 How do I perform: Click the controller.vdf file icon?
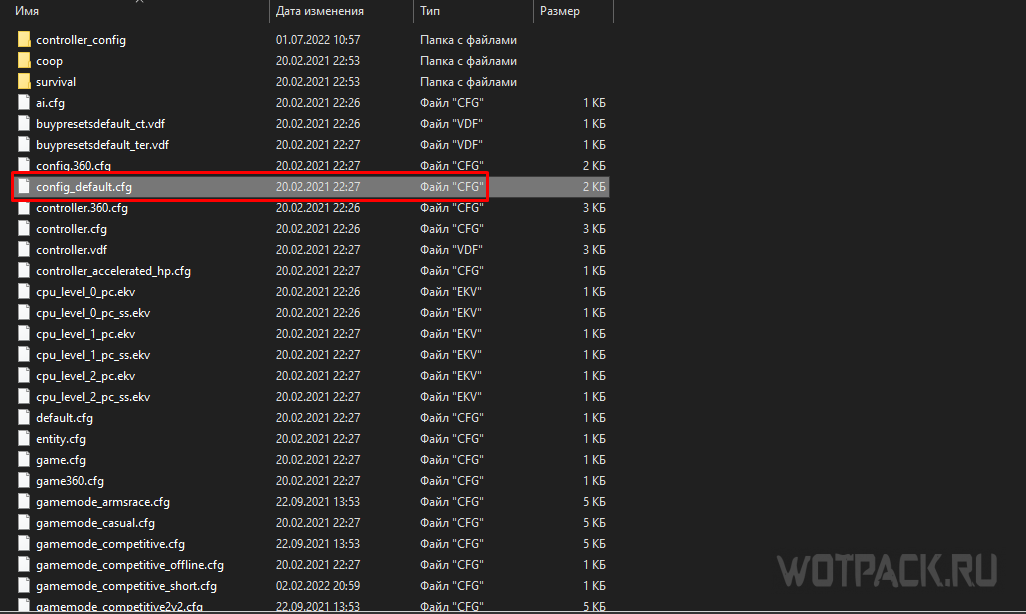pyautogui.click(x=25, y=250)
